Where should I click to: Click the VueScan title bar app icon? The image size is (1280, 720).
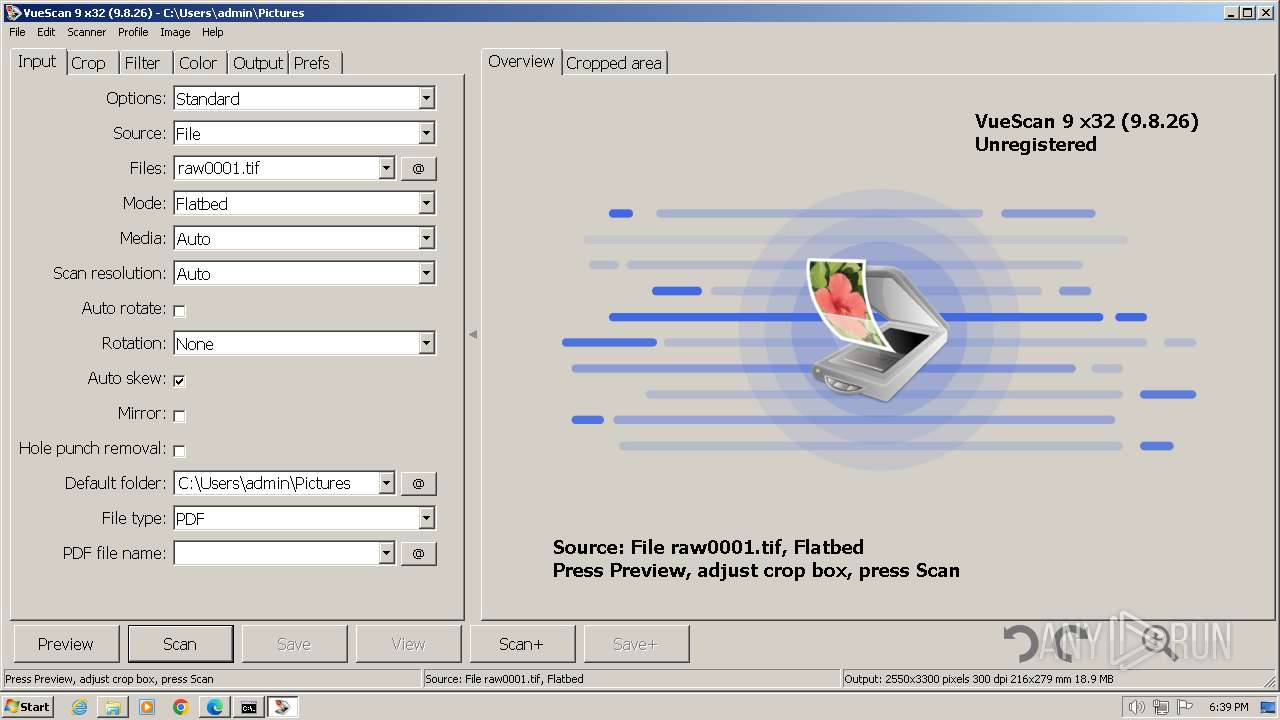coord(13,13)
